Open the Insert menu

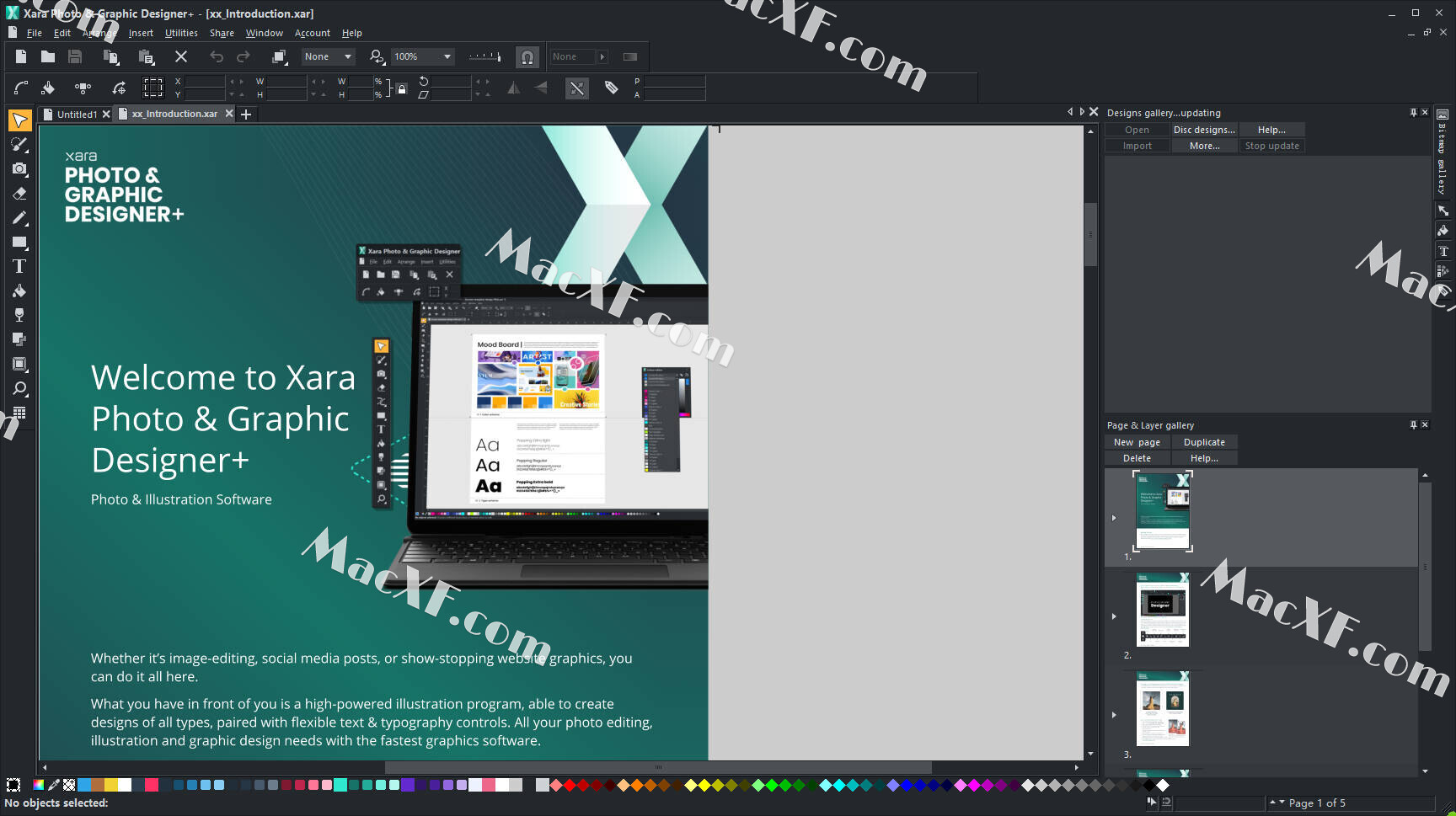pos(141,33)
